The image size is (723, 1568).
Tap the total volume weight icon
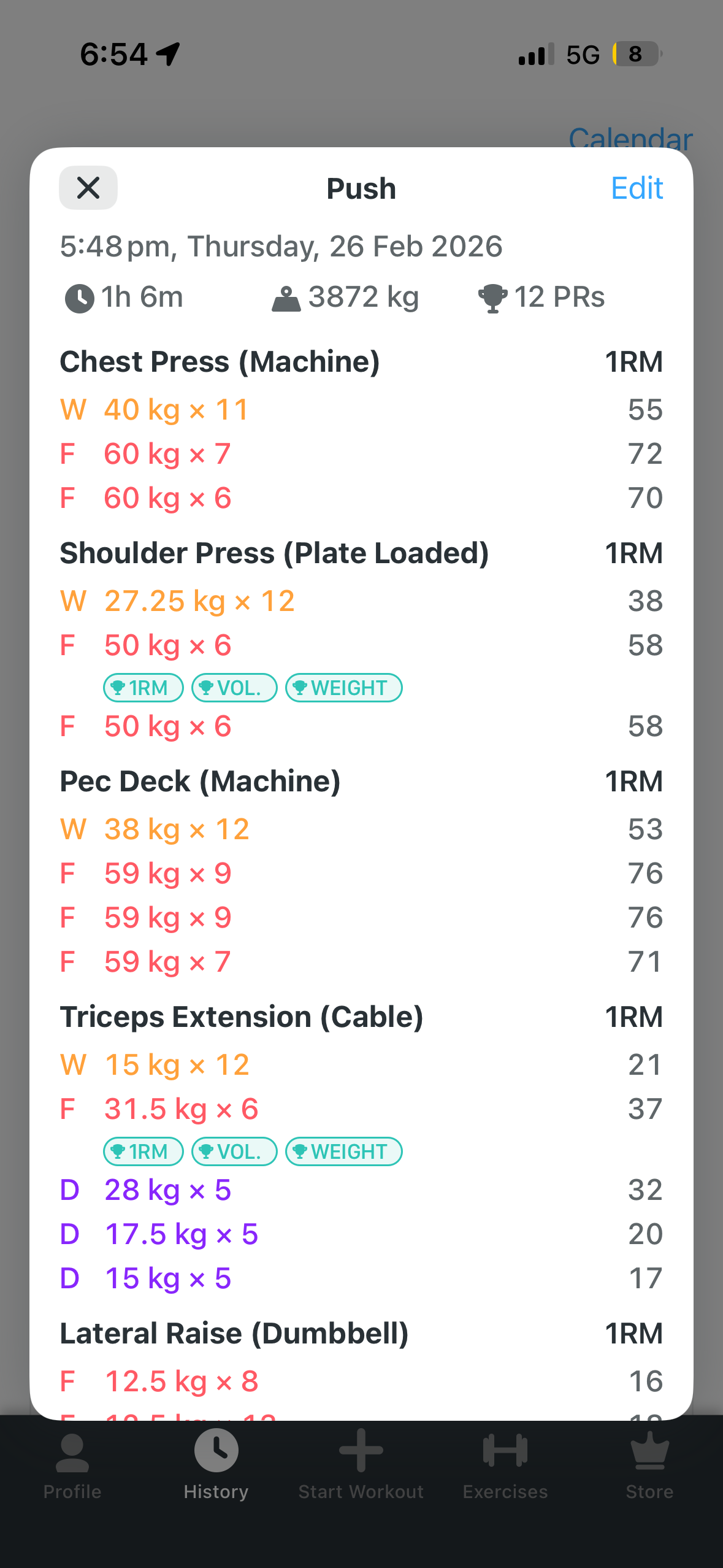tap(286, 299)
